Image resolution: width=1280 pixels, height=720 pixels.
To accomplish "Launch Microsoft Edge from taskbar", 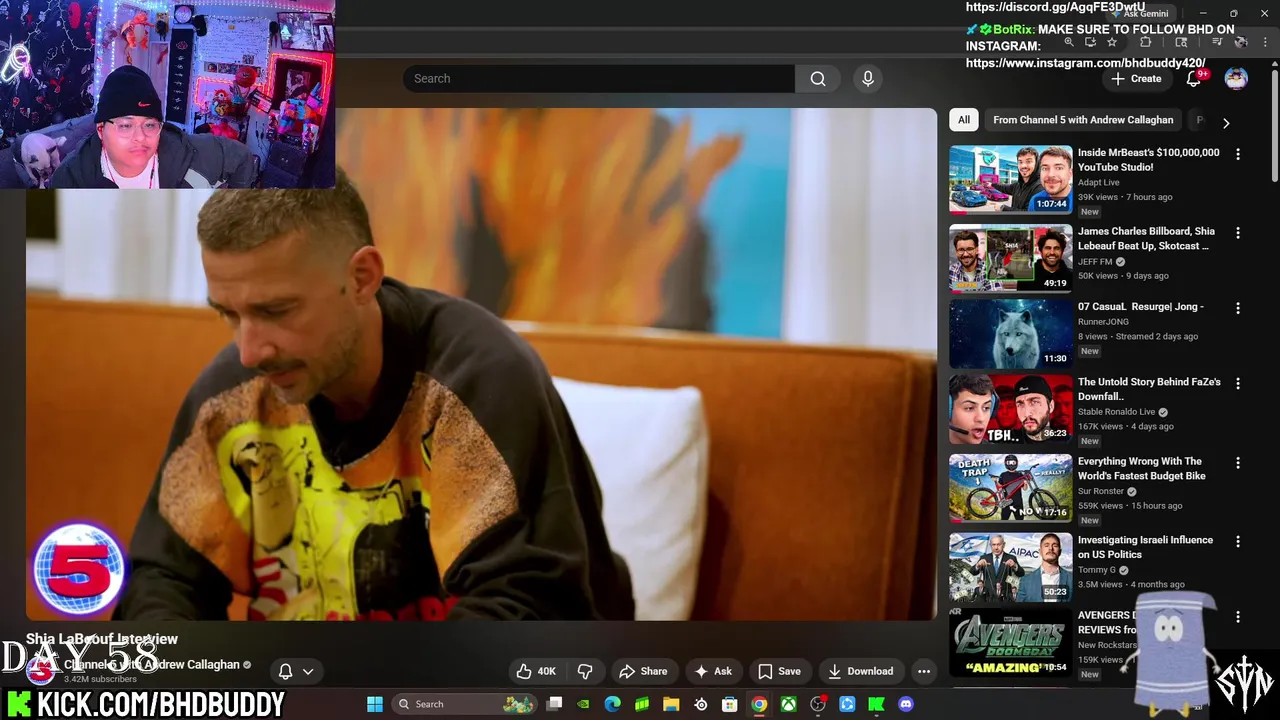I will point(613,704).
